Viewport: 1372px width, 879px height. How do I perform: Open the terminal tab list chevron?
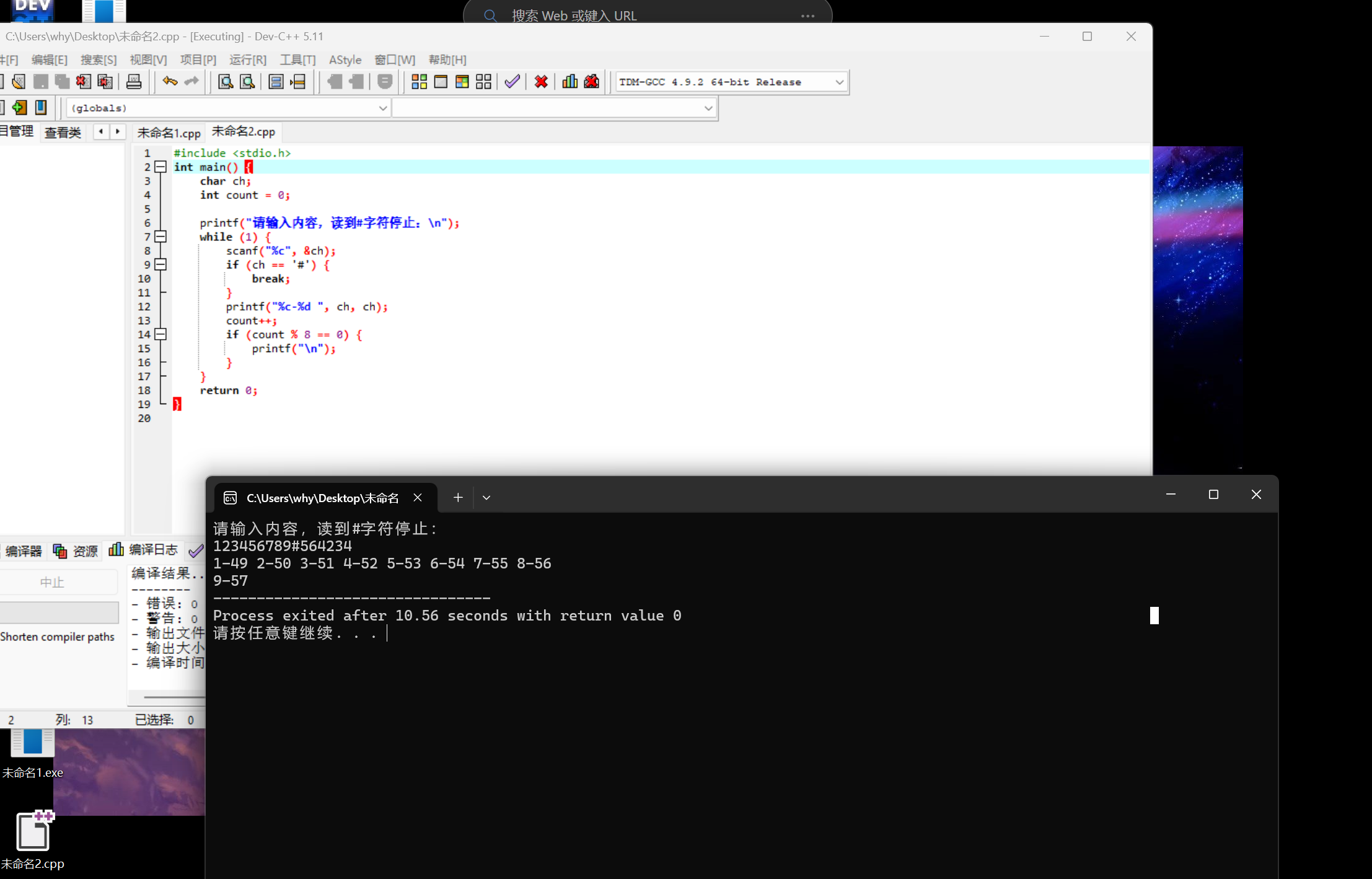pos(486,498)
